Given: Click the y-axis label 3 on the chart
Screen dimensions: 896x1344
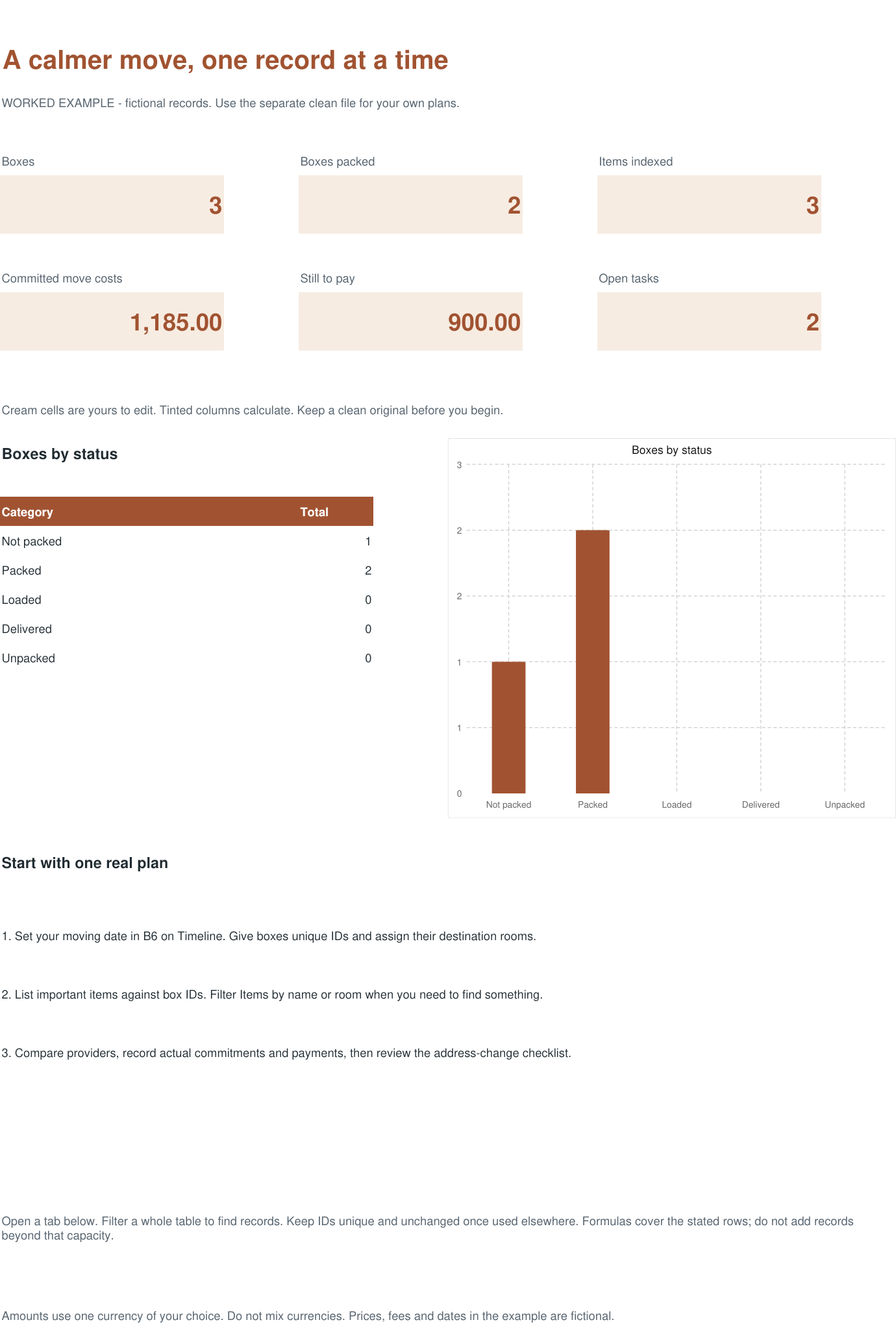Looking at the screenshot, I should [x=459, y=465].
